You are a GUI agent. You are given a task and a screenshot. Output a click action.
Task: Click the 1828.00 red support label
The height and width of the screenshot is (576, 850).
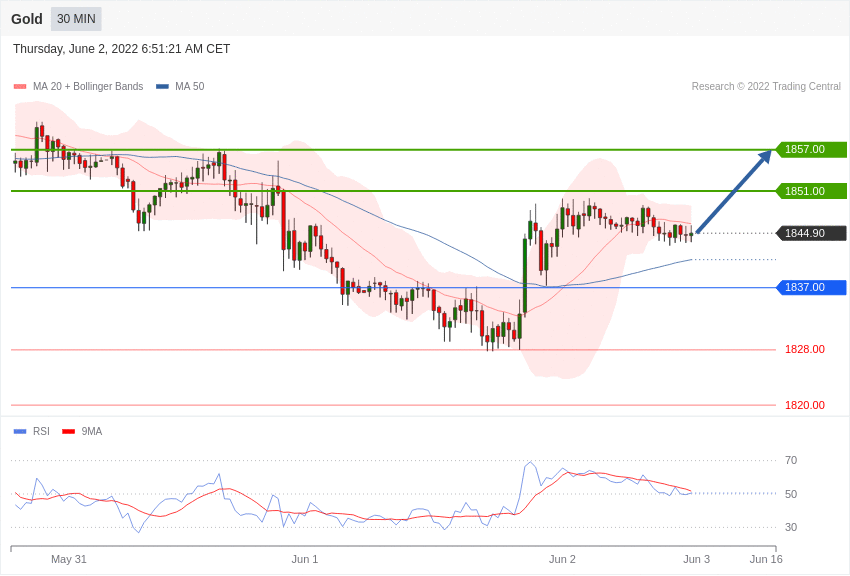pos(804,350)
